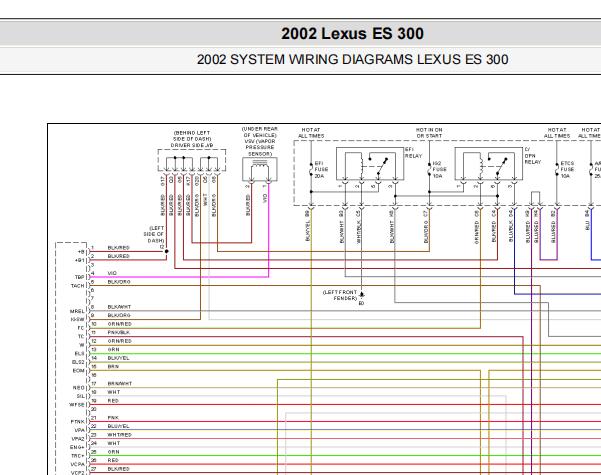Viewport: 601px width, 475px height.
Task: Select the 'WFSE' pin label
Action: pos(77,405)
